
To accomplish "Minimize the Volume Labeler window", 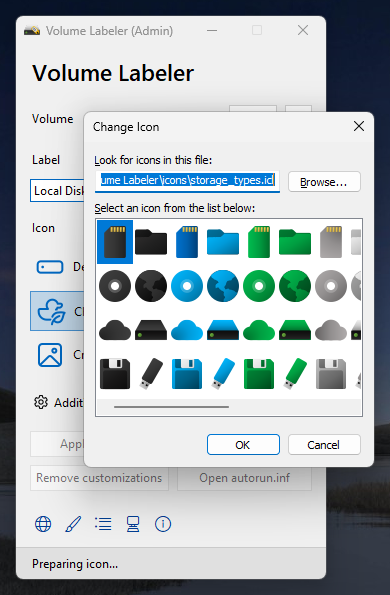I will click(212, 30).
